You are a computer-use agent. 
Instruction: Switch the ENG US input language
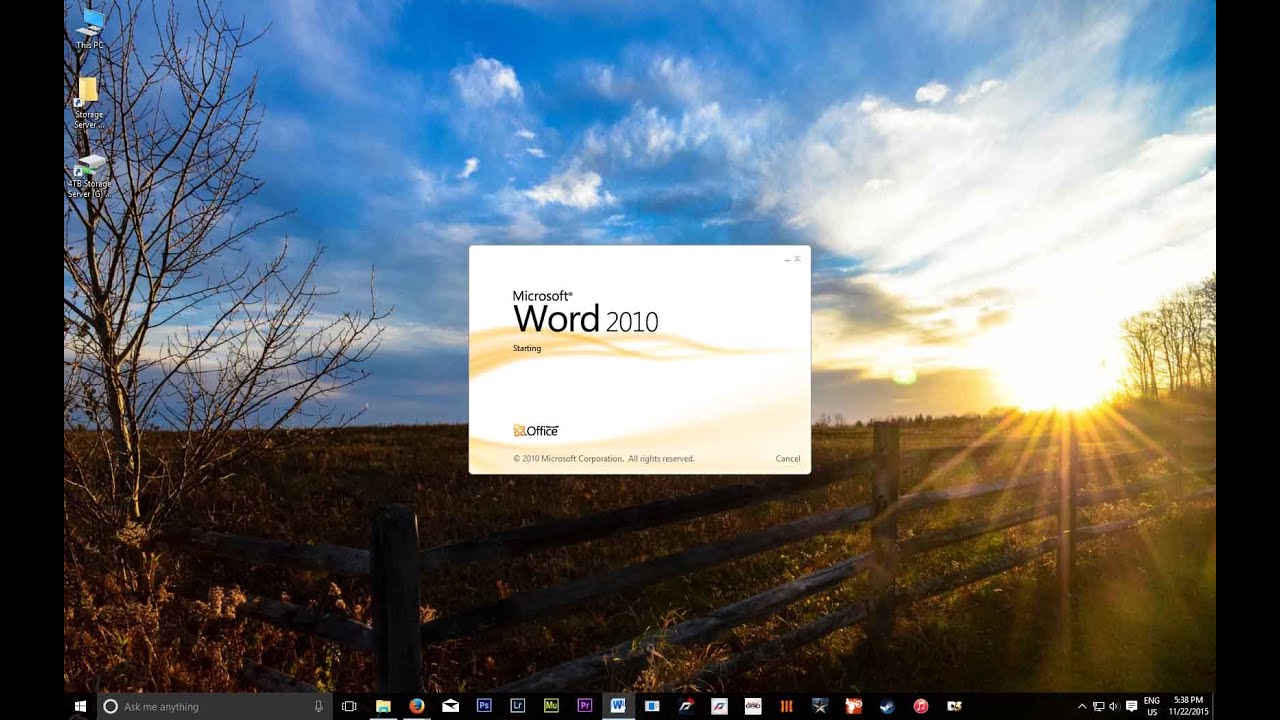[x=1152, y=706]
